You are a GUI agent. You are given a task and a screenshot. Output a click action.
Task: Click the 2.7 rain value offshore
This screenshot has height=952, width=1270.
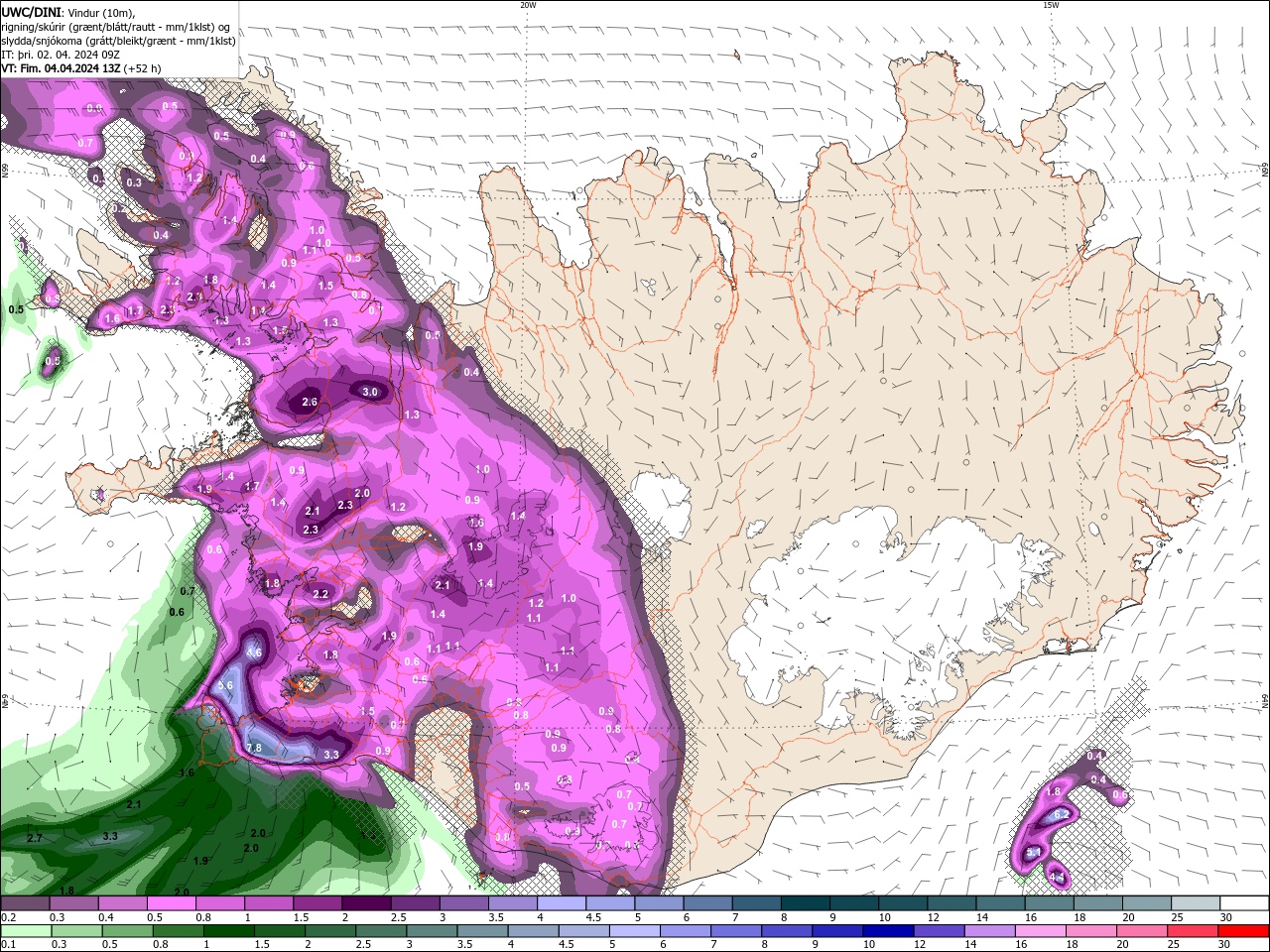35,838
